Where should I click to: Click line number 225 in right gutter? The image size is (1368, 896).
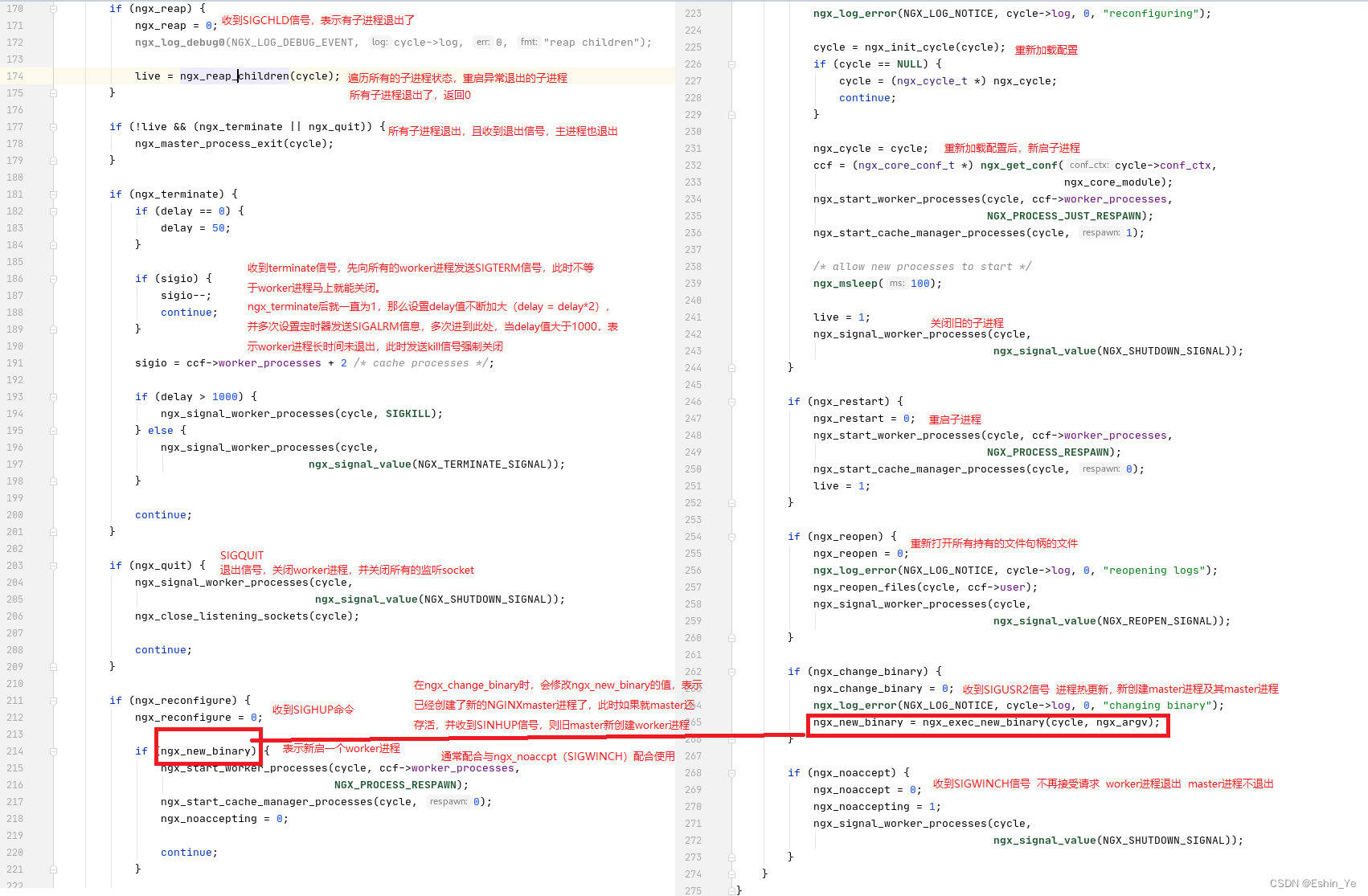693,47
